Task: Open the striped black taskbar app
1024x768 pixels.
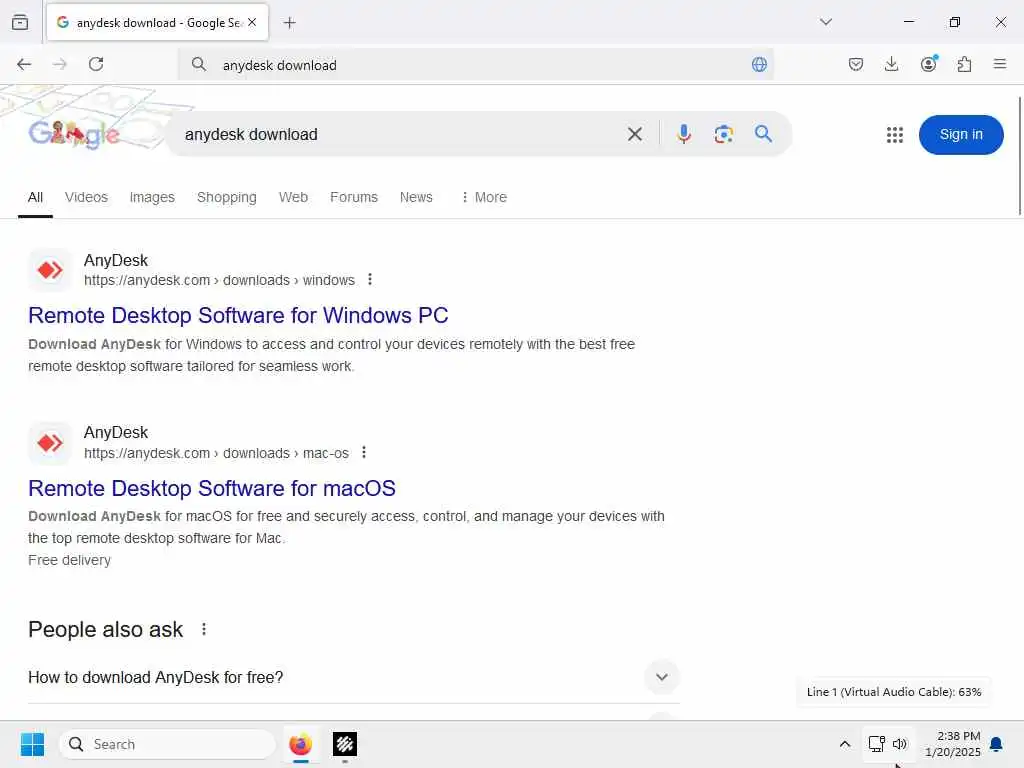Action: [345, 744]
